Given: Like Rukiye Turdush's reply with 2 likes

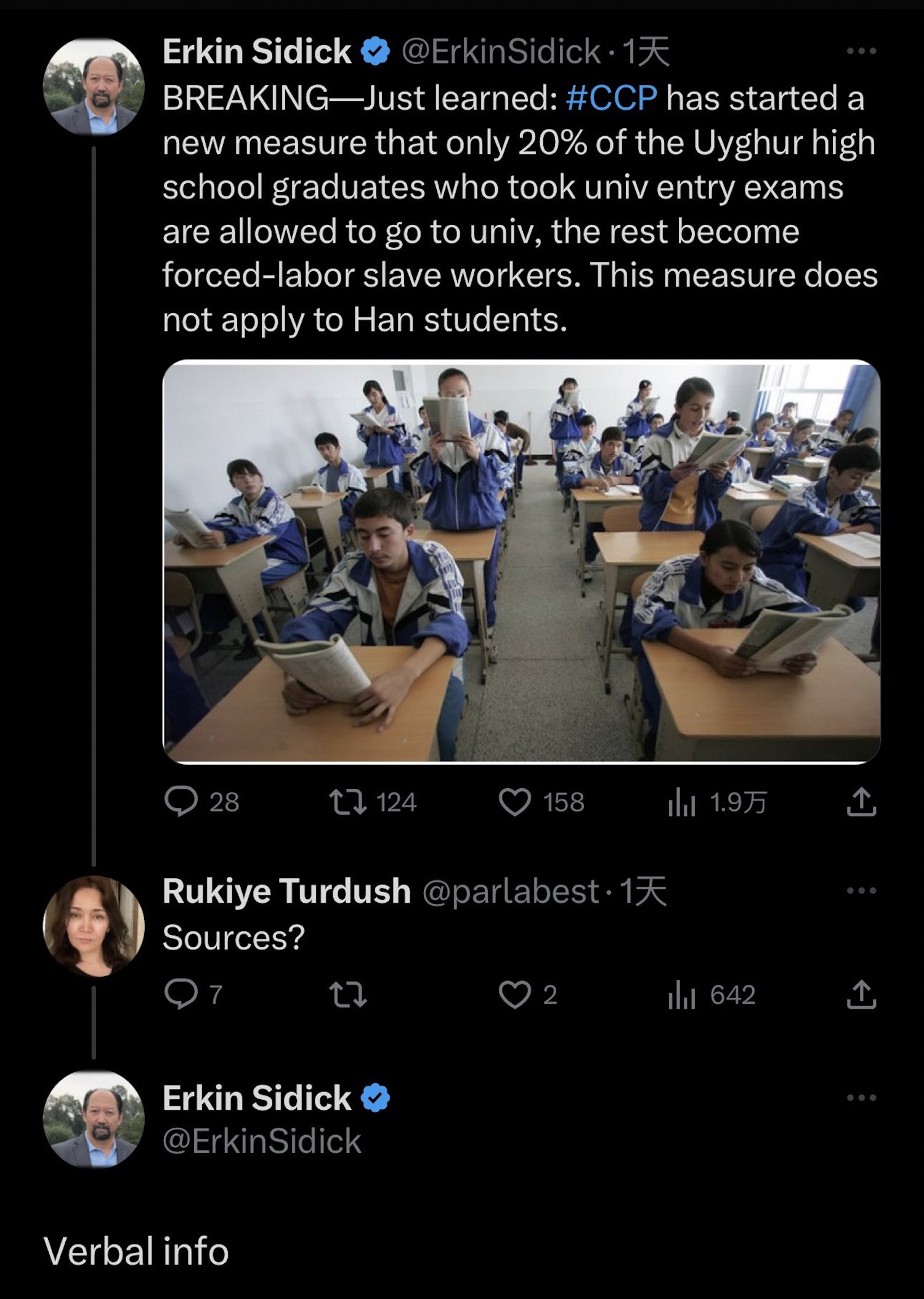Looking at the screenshot, I should (515, 995).
